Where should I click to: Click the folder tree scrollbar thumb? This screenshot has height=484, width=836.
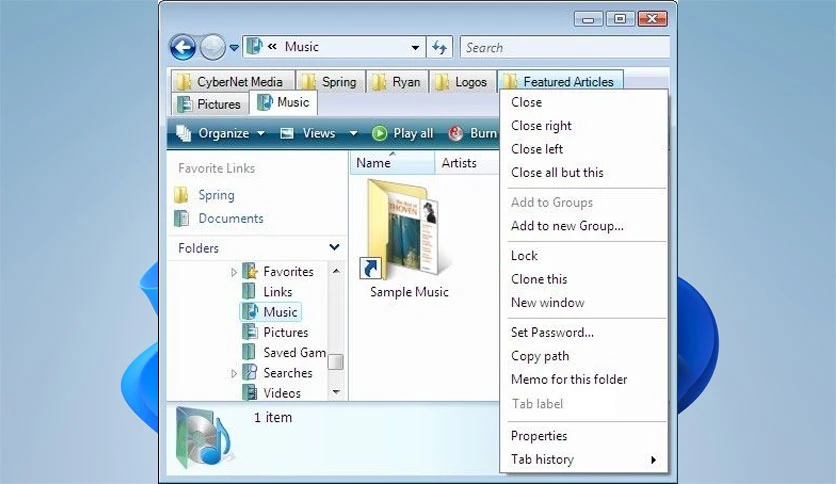[336, 362]
